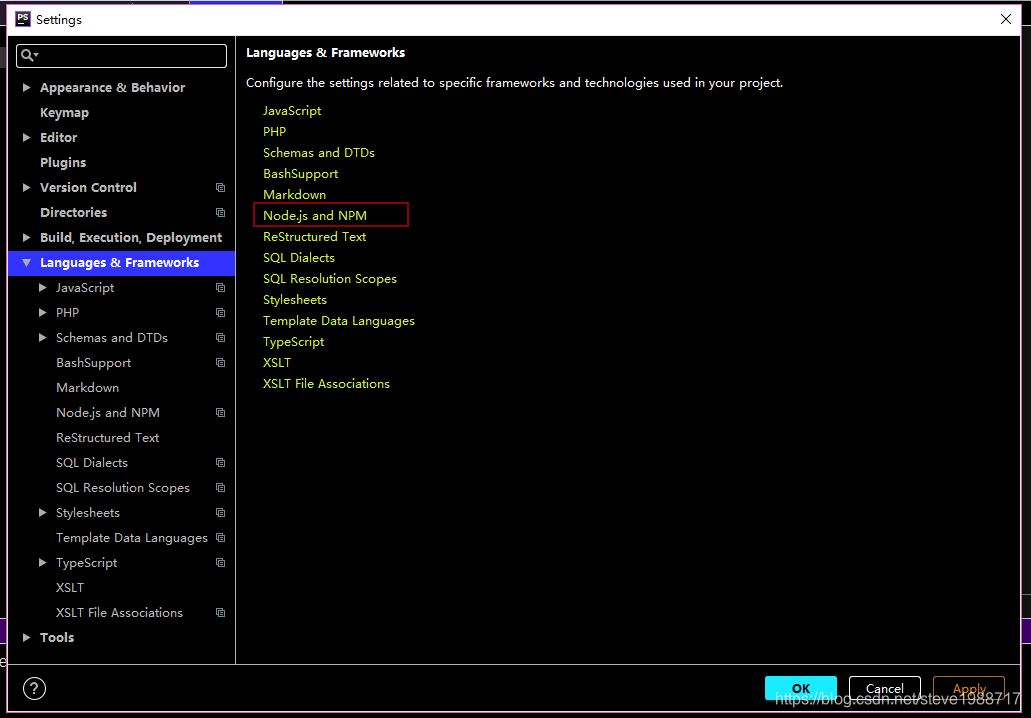Click project-level icon beside Stylesheets row
Screen dimensions: 1031x718
pos(220,513)
